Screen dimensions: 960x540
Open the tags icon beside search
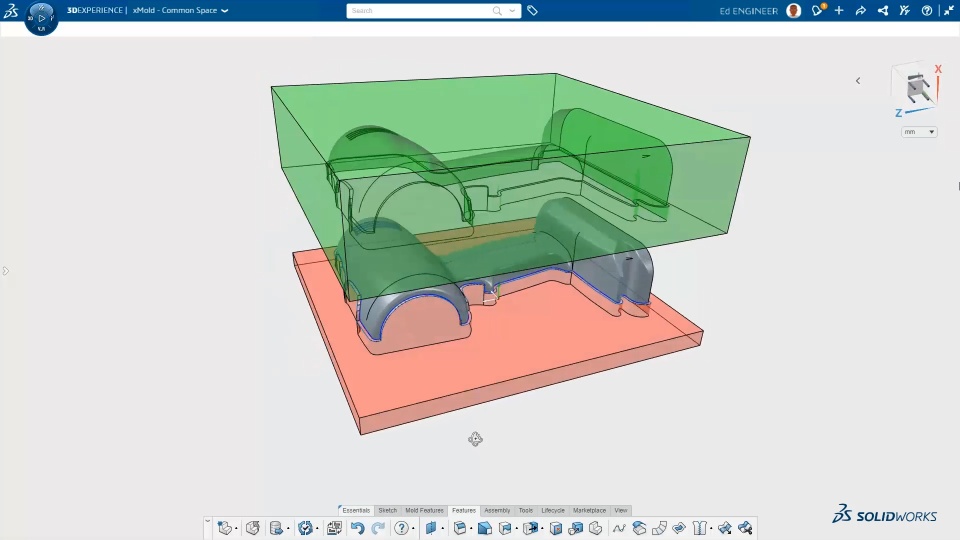[532, 10]
